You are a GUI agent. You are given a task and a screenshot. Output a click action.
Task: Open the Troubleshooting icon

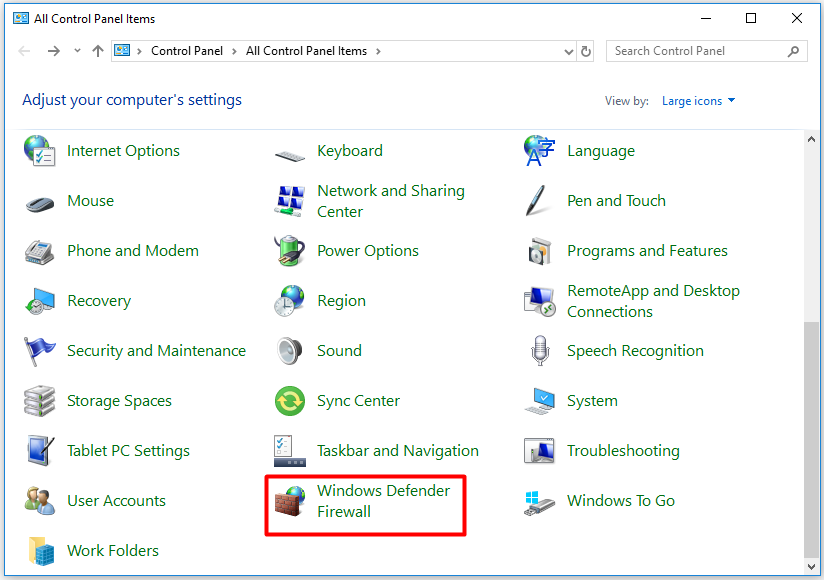[x=540, y=451]
